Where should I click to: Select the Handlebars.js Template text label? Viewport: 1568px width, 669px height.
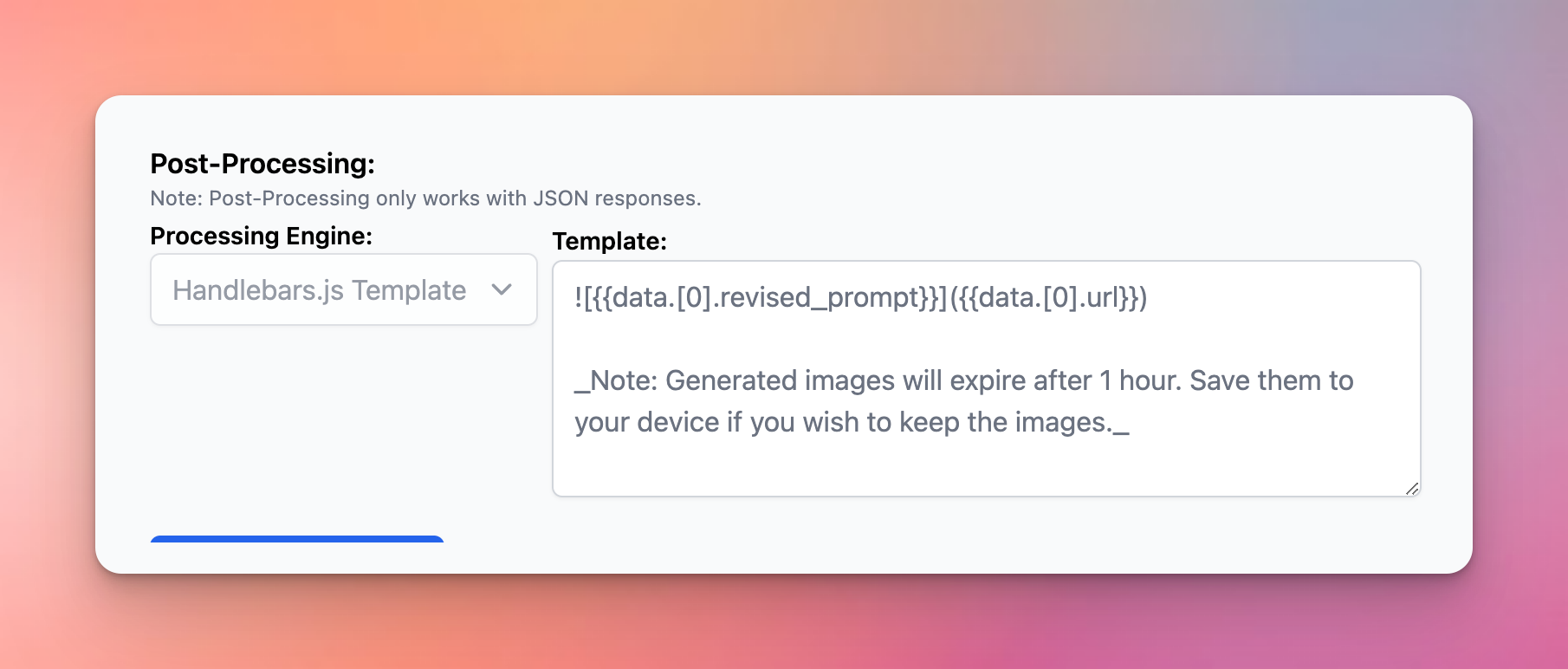point(319,290)
